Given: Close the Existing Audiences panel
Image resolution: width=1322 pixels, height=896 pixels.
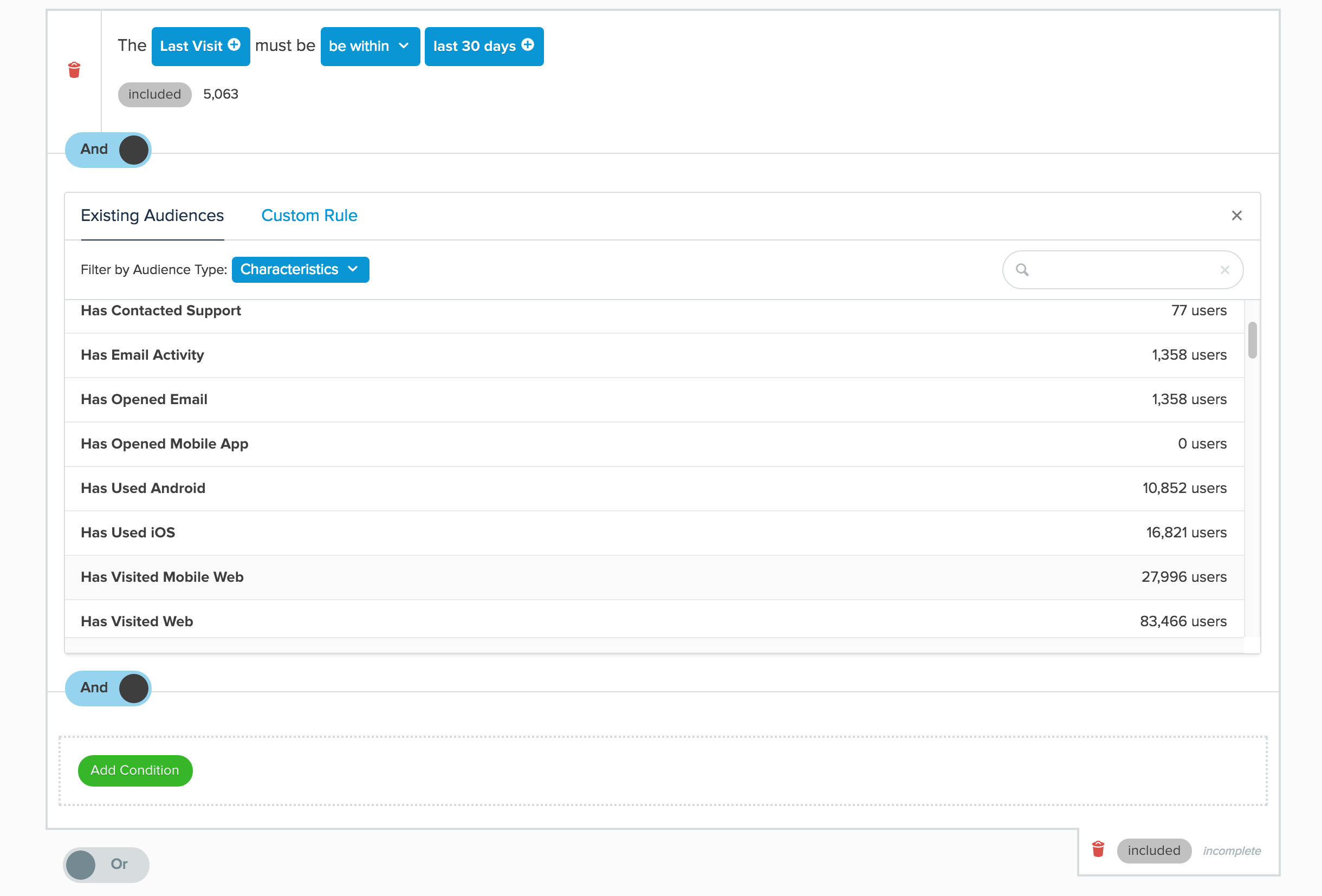Looking at the screenshot, I should [x=1237, y=216].
